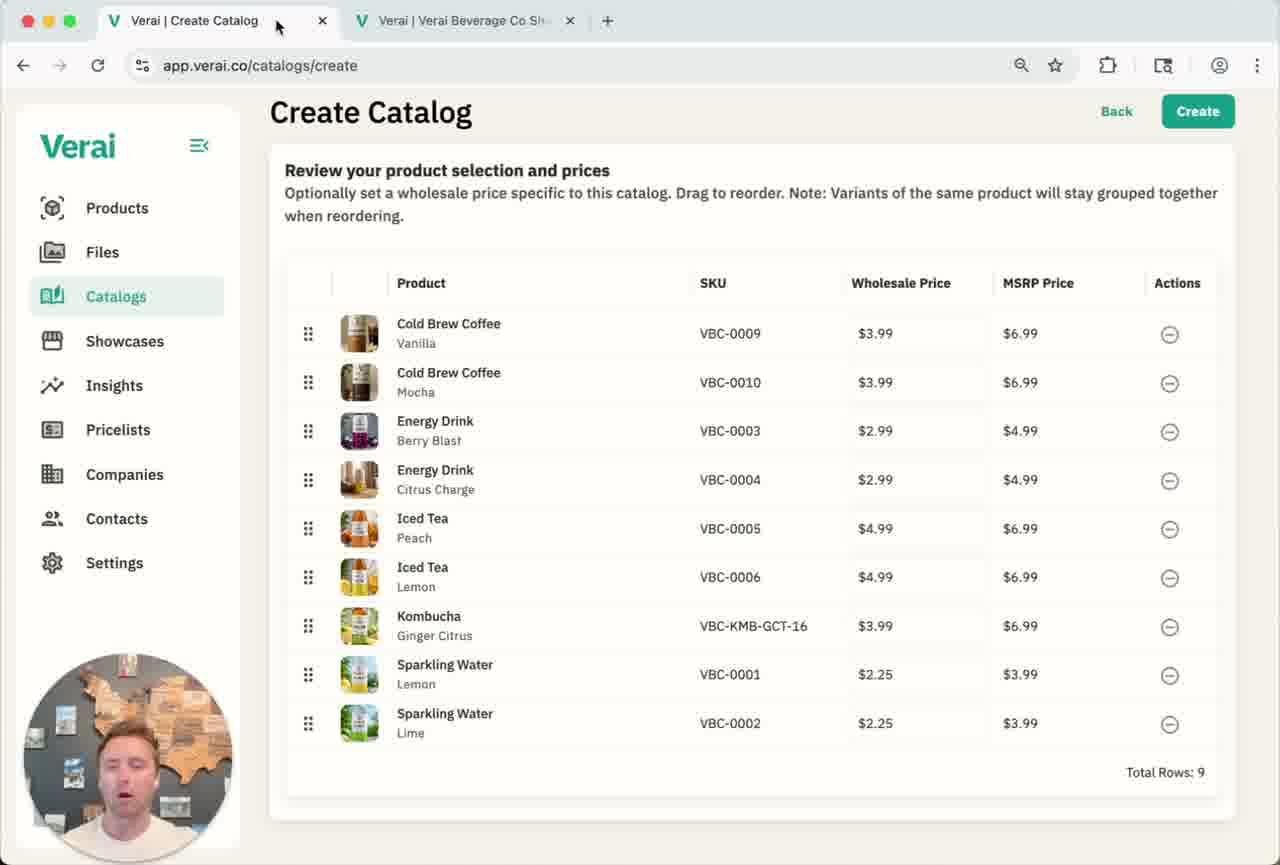The image size is (1280, 865).
Task: Click drag handle for Kombucha
Action: [x=308, y=626]
